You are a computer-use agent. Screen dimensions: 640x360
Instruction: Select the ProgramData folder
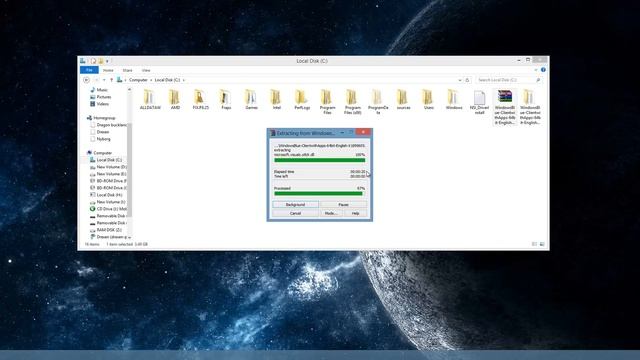(x=378, y=102)
